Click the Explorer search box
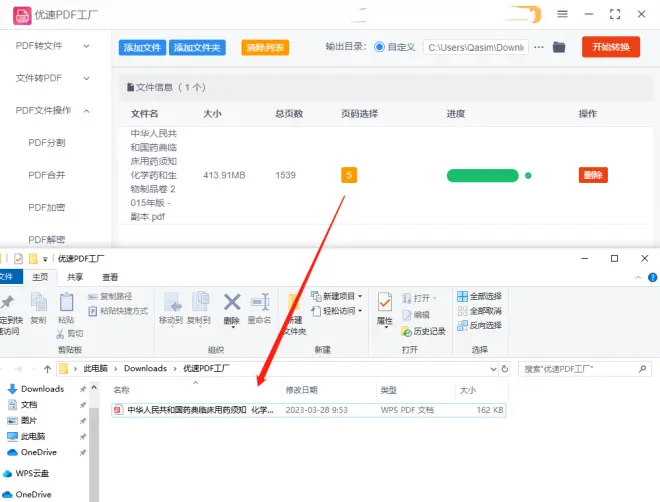The image size is (660, 502). (x=585, y=369)
